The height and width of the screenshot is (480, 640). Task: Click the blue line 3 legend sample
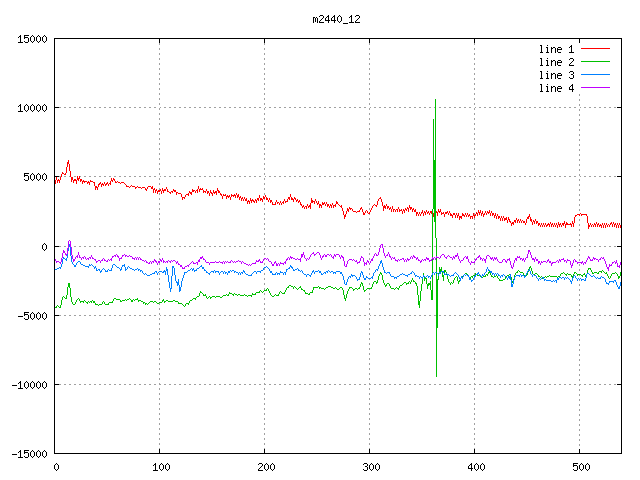tap(595, 75)
